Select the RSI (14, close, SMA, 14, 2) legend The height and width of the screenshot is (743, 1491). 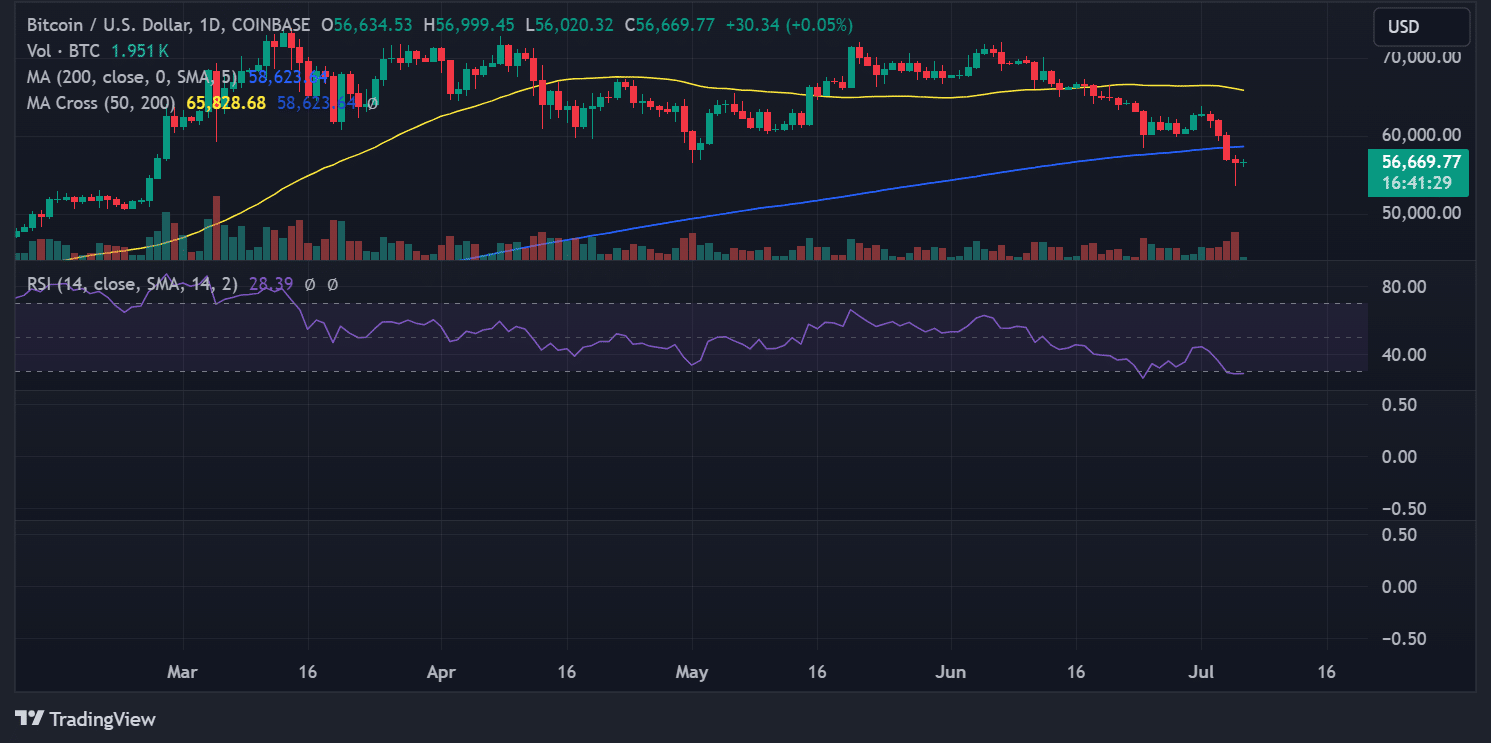(x=132, y=284)
